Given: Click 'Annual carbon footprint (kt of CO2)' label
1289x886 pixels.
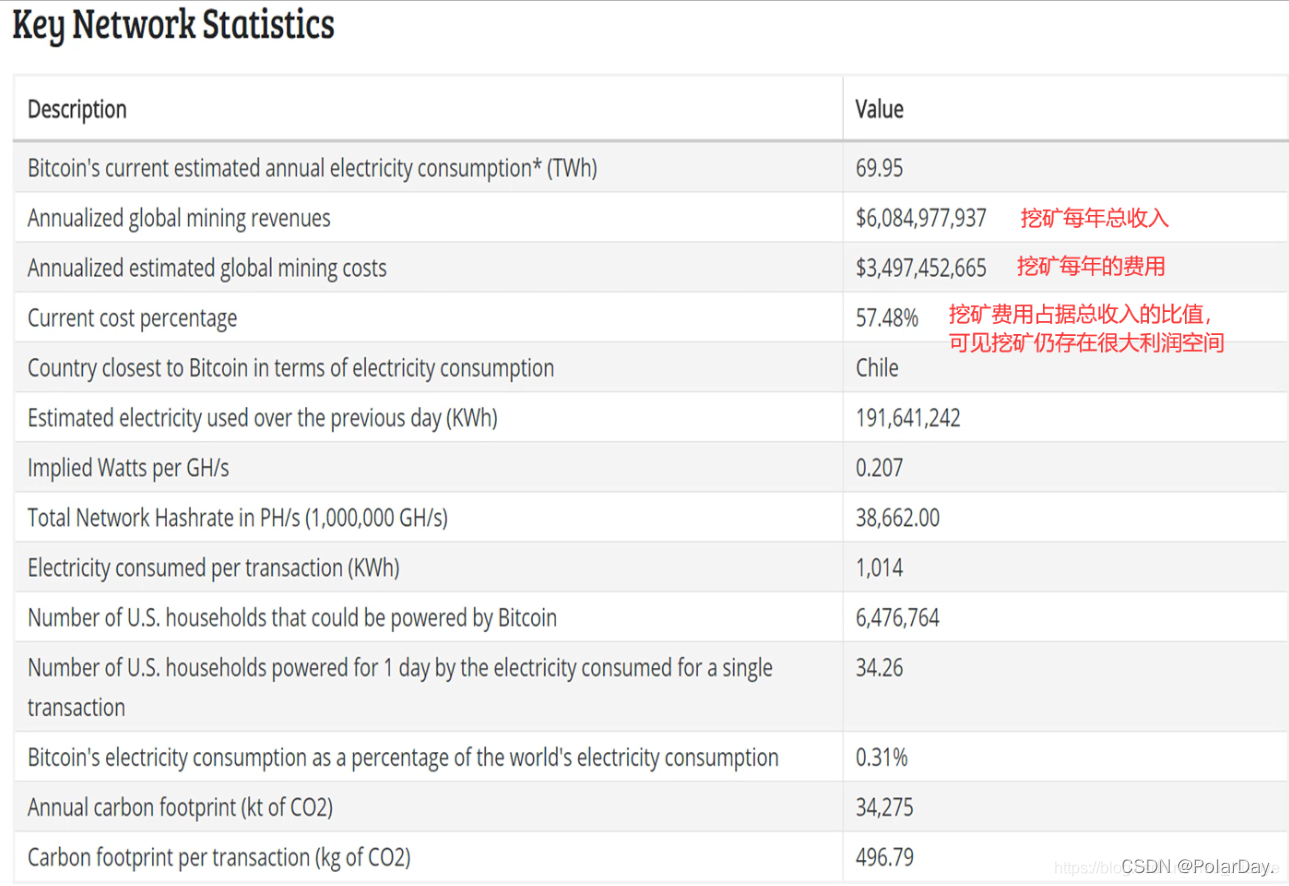Looking at the screenshot, I should (x=180, y=808).
